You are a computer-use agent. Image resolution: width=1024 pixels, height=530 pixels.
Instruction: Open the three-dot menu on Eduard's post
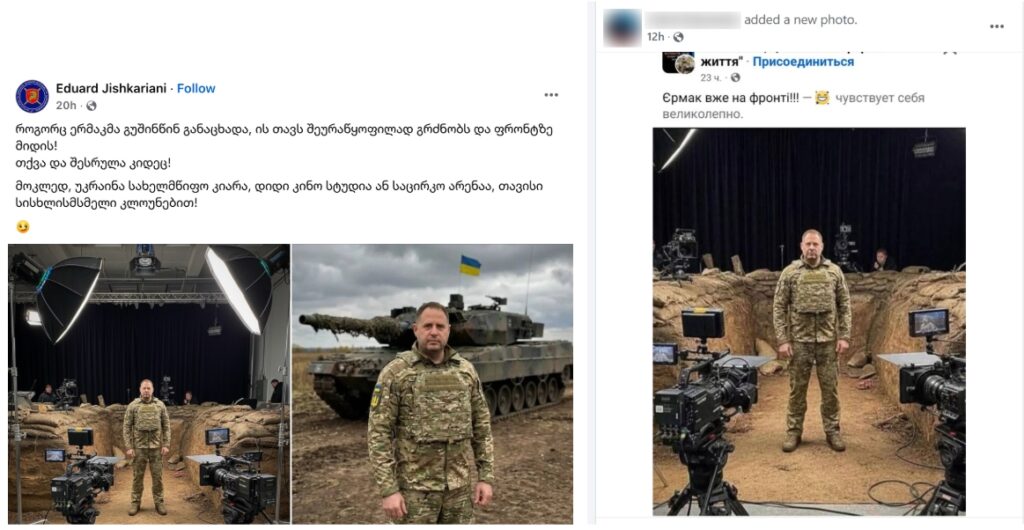tap(551, 95)
